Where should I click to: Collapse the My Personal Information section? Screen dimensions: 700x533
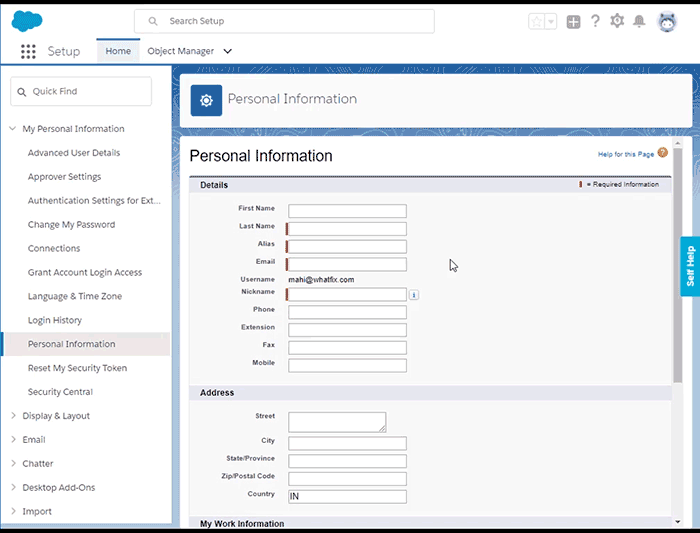coord(12,129)
